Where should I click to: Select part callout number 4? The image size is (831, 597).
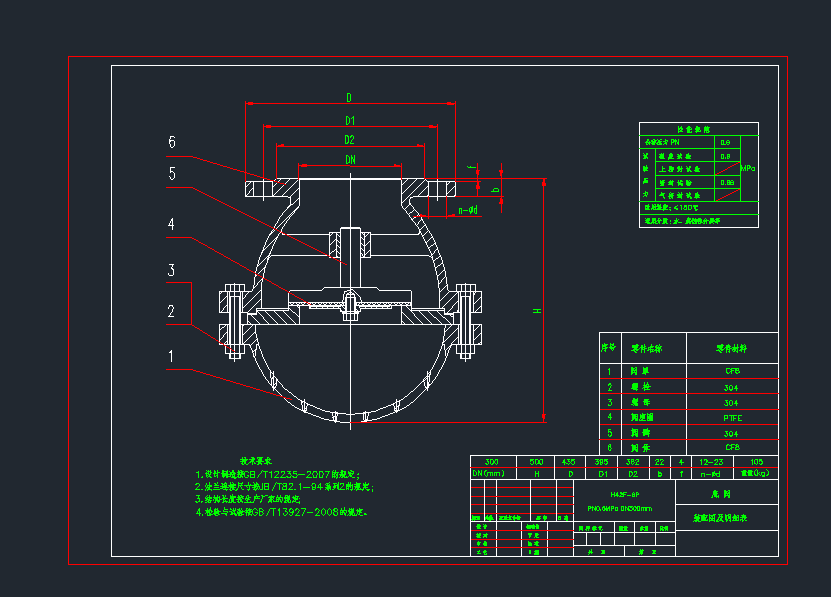click(x=171, y=225)
